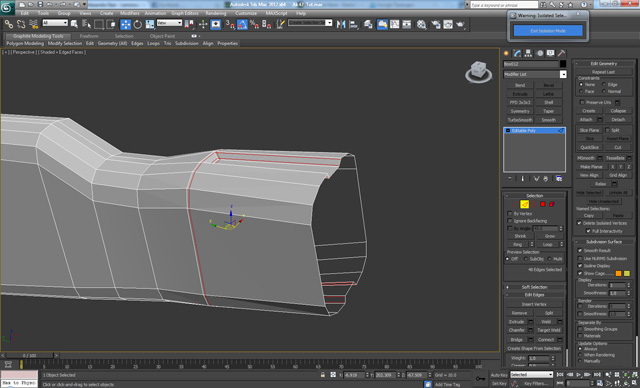The image size is (640, 388).
Task: Toggle Preserve UVs checkbox
Action: (x=582, y=102)
